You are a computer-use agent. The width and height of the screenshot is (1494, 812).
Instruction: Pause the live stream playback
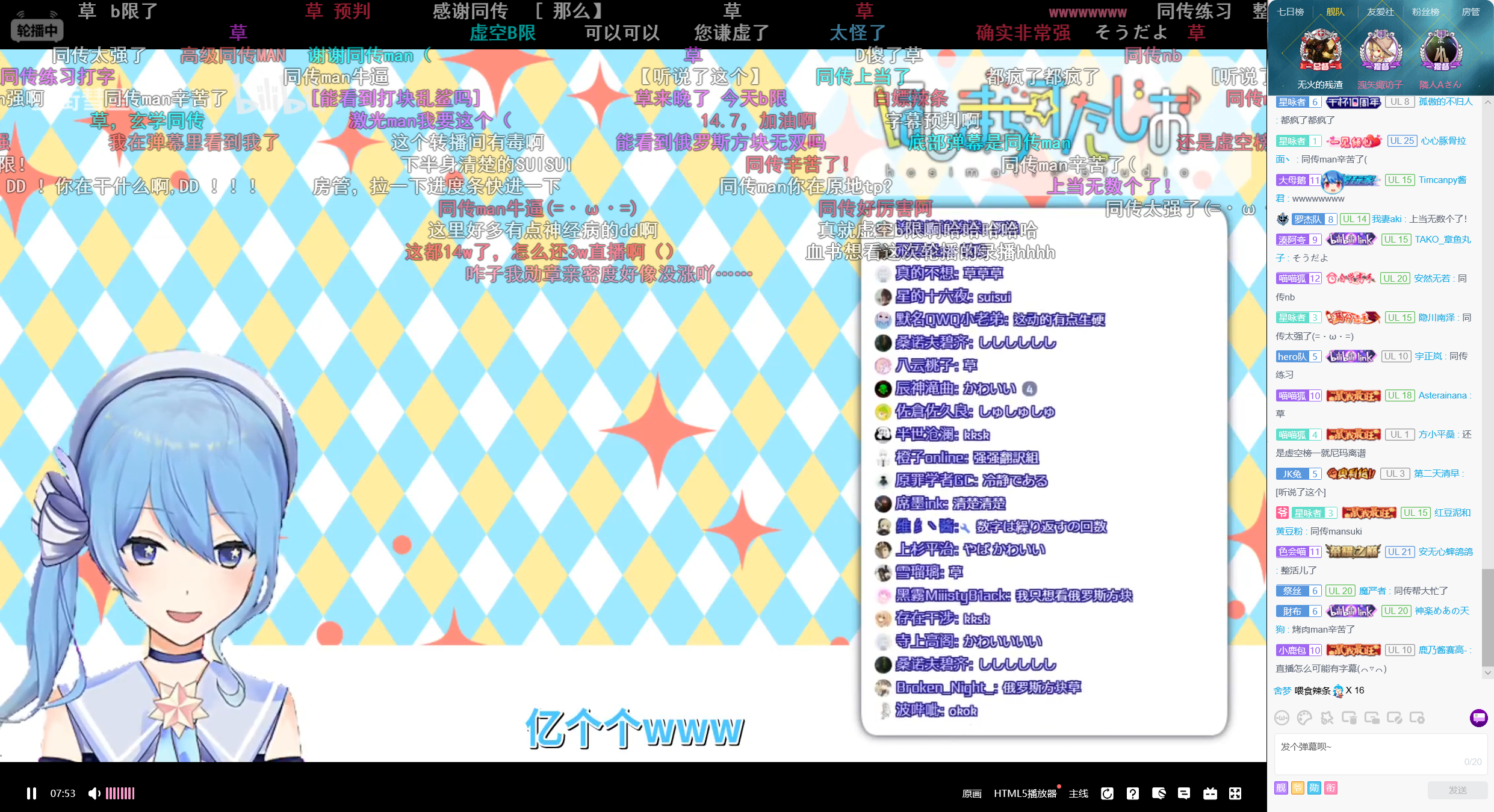tap(31, 793)
